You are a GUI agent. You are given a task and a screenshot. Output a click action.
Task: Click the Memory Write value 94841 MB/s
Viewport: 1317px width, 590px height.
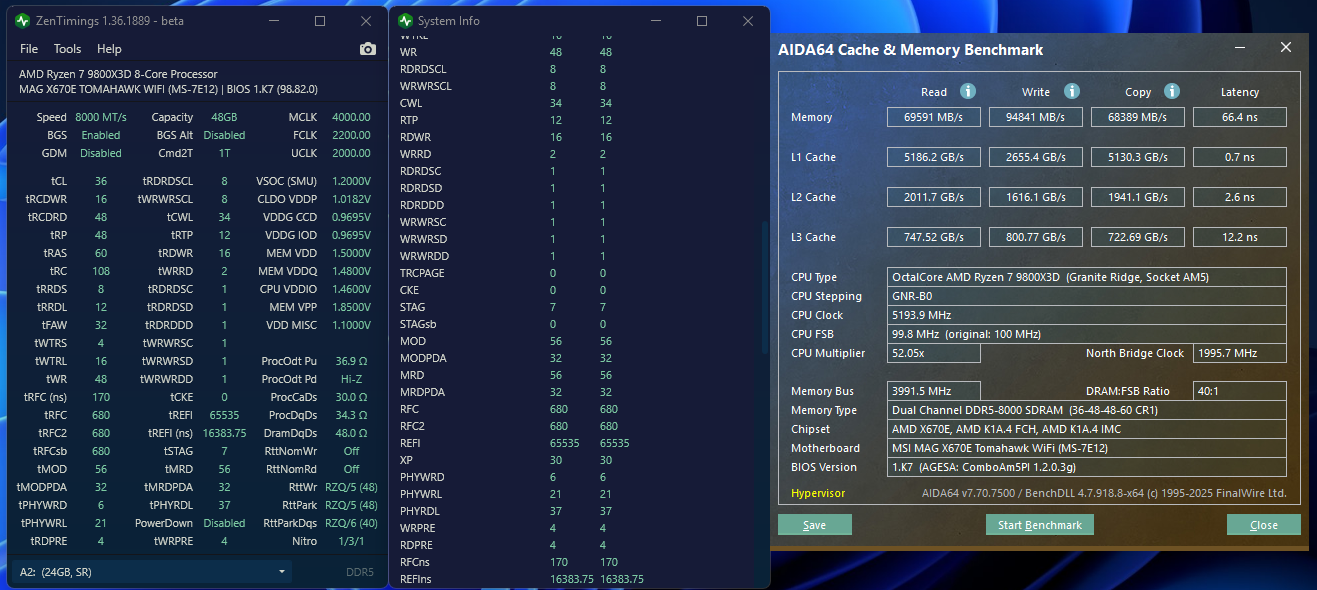click(1036, 117)
